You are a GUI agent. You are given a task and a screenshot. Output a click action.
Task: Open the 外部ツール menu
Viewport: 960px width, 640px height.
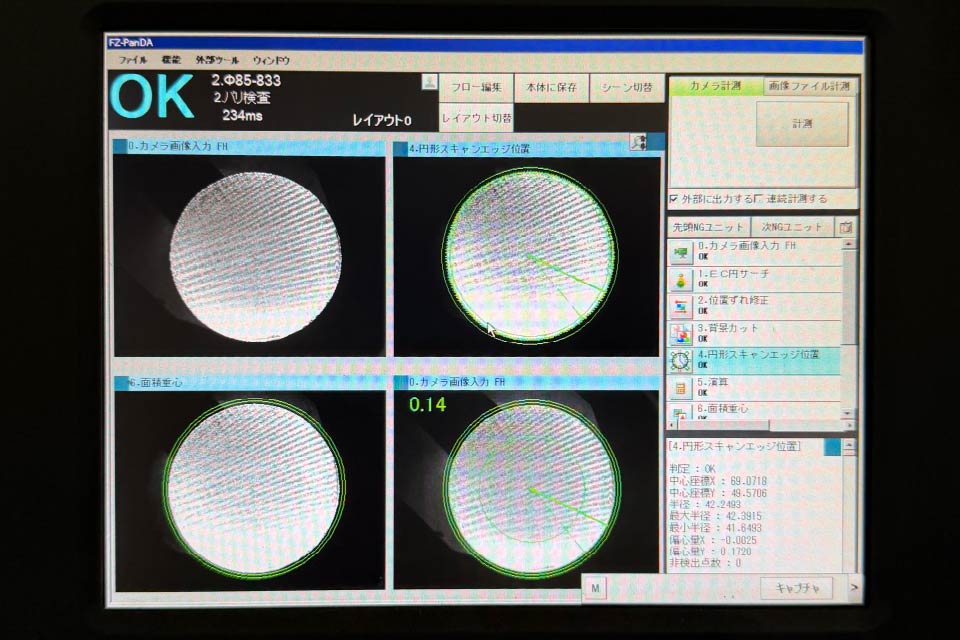point(217,61)
